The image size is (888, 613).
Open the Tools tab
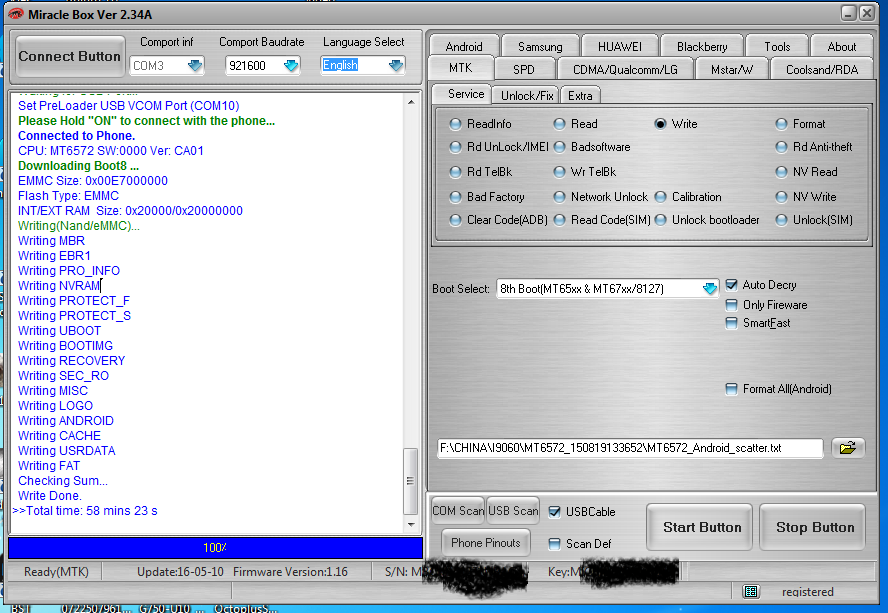pos(777,46)
